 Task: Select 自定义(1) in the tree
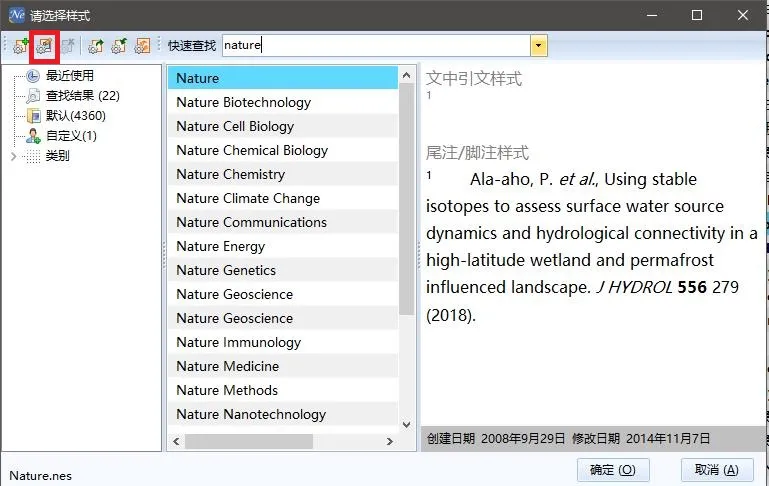pyautogui.click(x=71, y=136)
